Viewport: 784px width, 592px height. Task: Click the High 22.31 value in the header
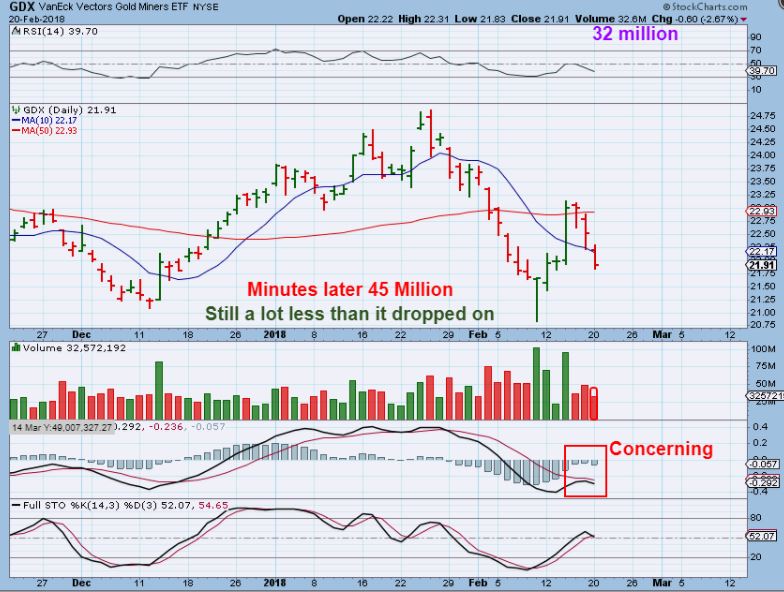[x=424, y=19]
